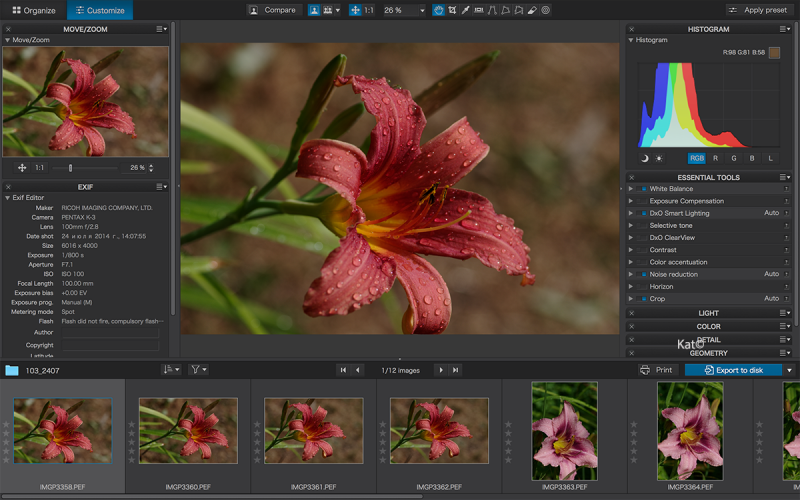The height and width of the screenshot is (500, 800).
Task: Open the Export to disk dropdown arrow
Action: tap(789, 370)
